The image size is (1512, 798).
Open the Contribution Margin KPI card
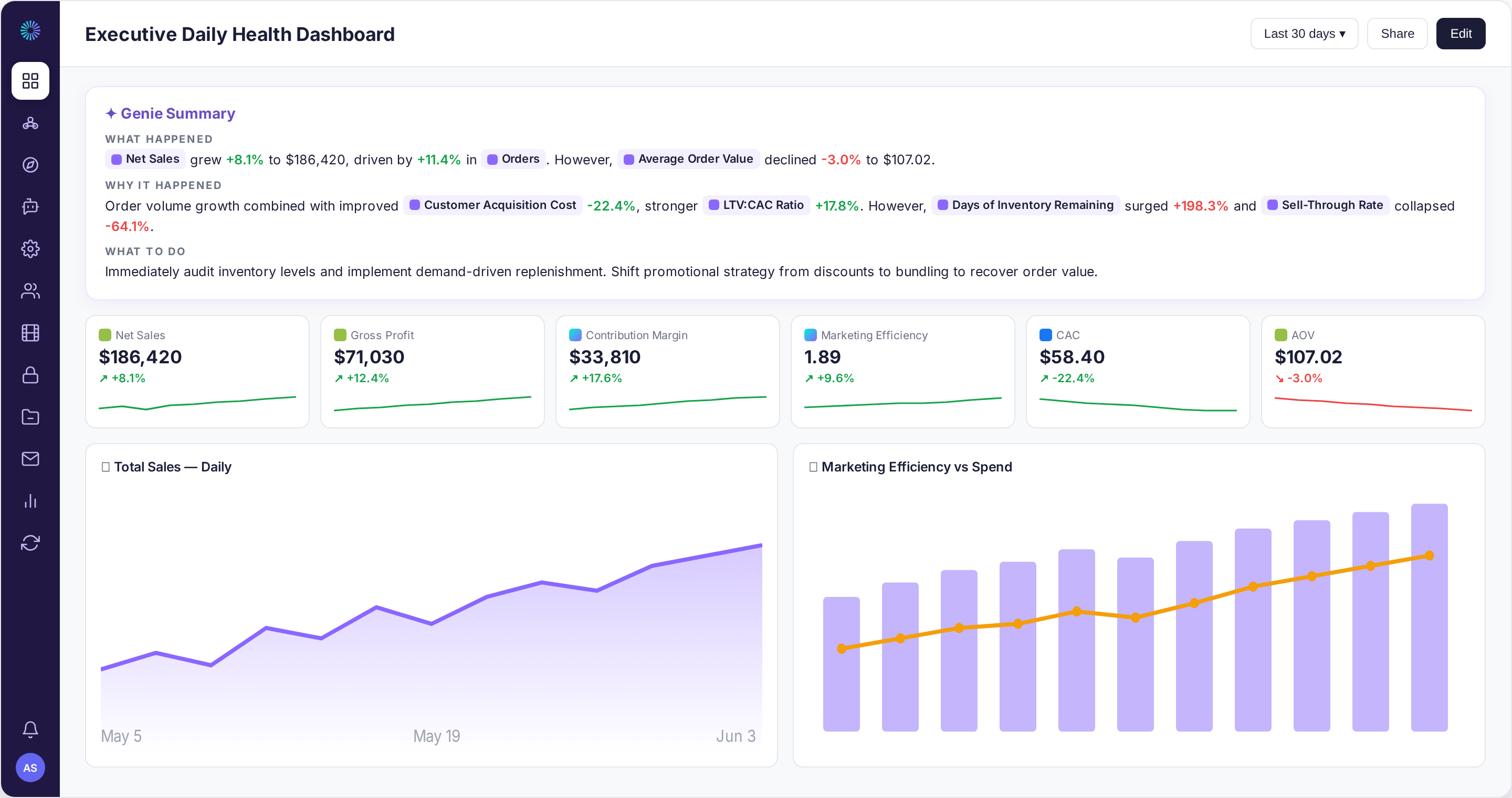point(667,371)
